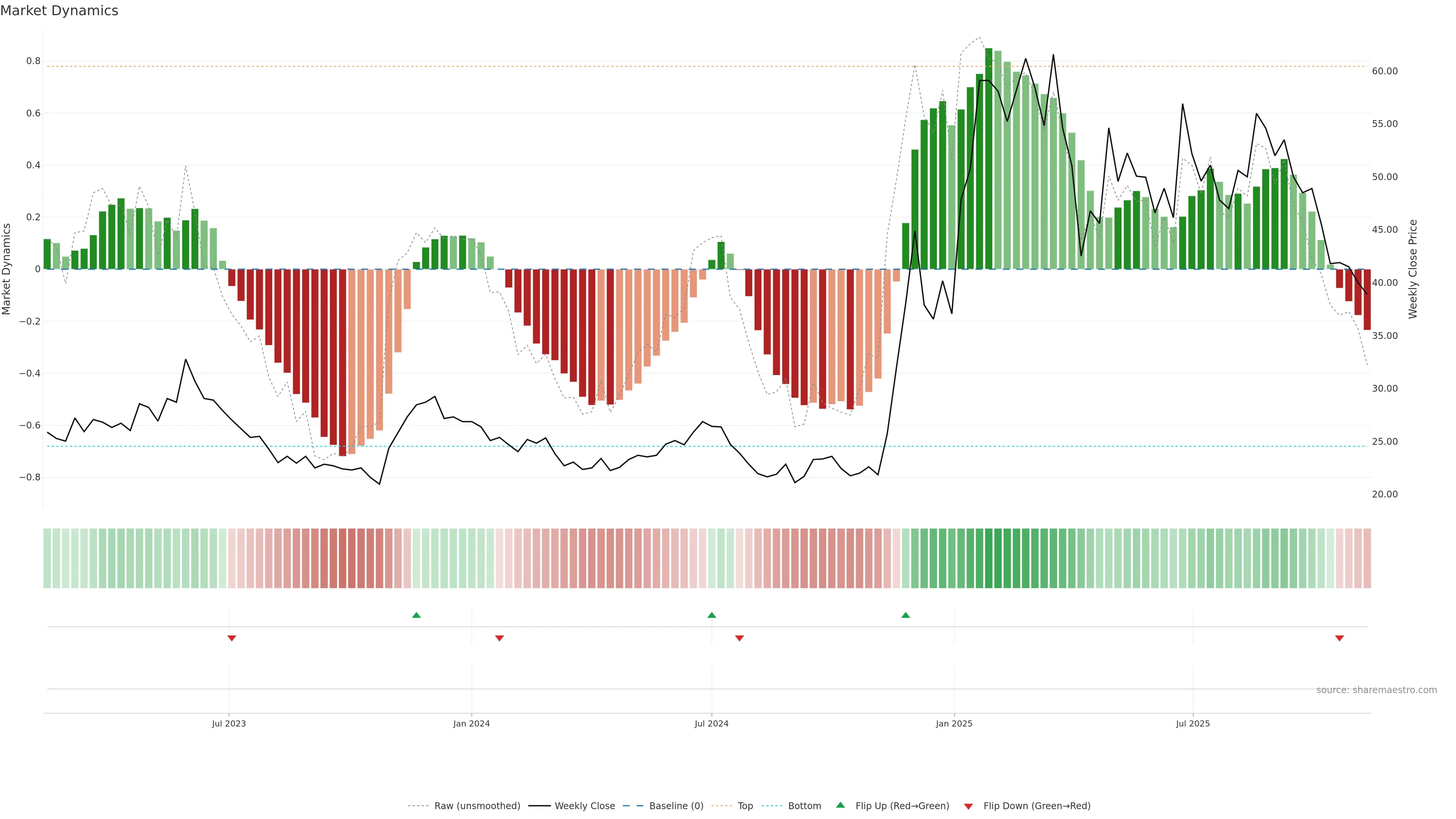Toggle the Raw (unsmoothed) legend entry
This screenshot has width=1456, height=819.
[x=477, y=806]
